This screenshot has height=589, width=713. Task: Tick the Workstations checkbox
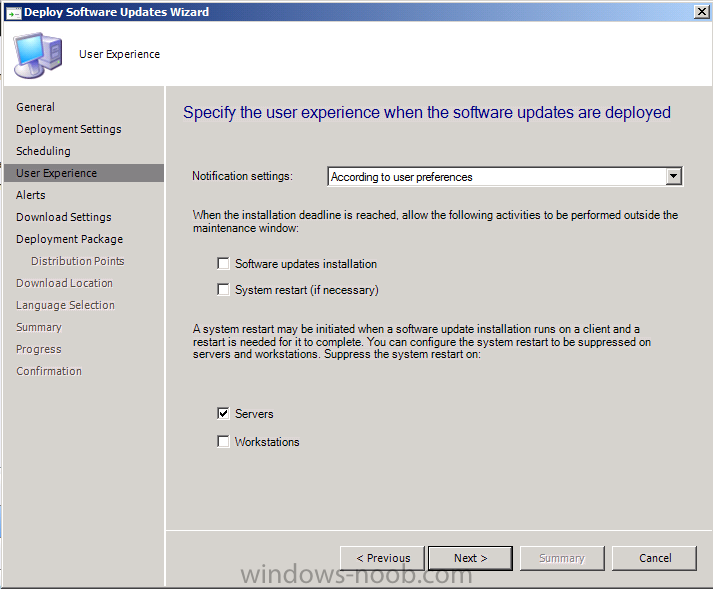point(223,442)
